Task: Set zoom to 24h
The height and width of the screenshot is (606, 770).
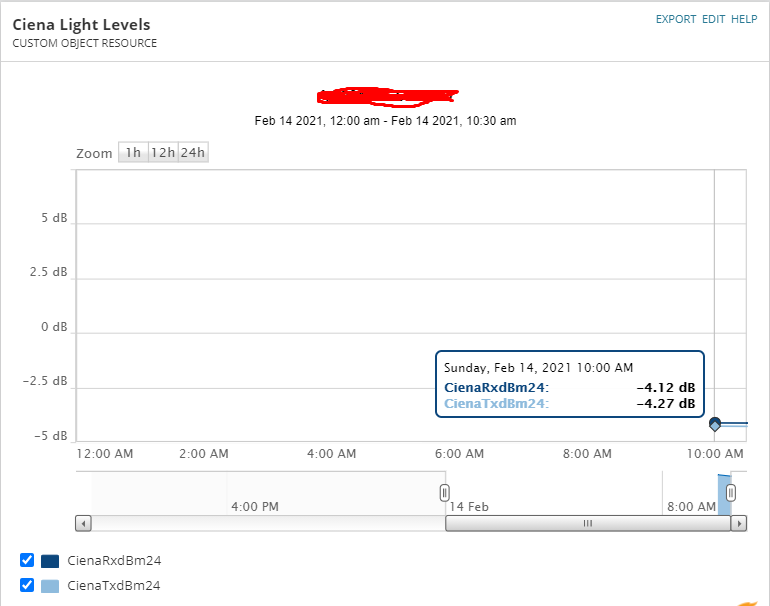Action: (193, 153)
